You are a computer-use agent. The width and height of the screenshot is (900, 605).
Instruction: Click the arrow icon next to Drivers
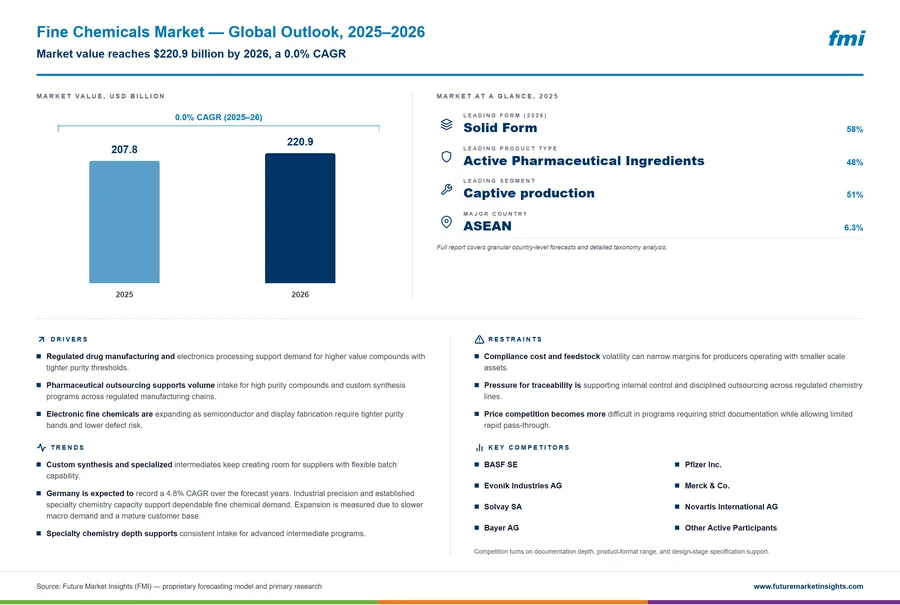[x=41, y=339]
